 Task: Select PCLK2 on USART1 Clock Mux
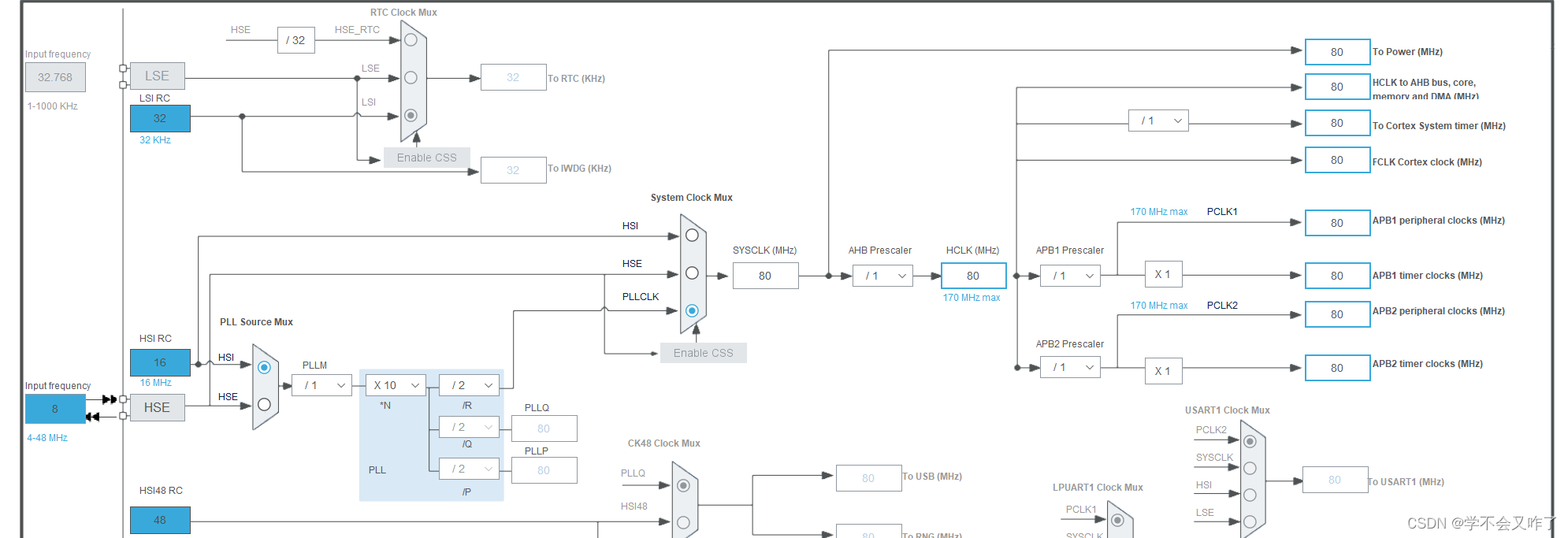pos(1250,441)
